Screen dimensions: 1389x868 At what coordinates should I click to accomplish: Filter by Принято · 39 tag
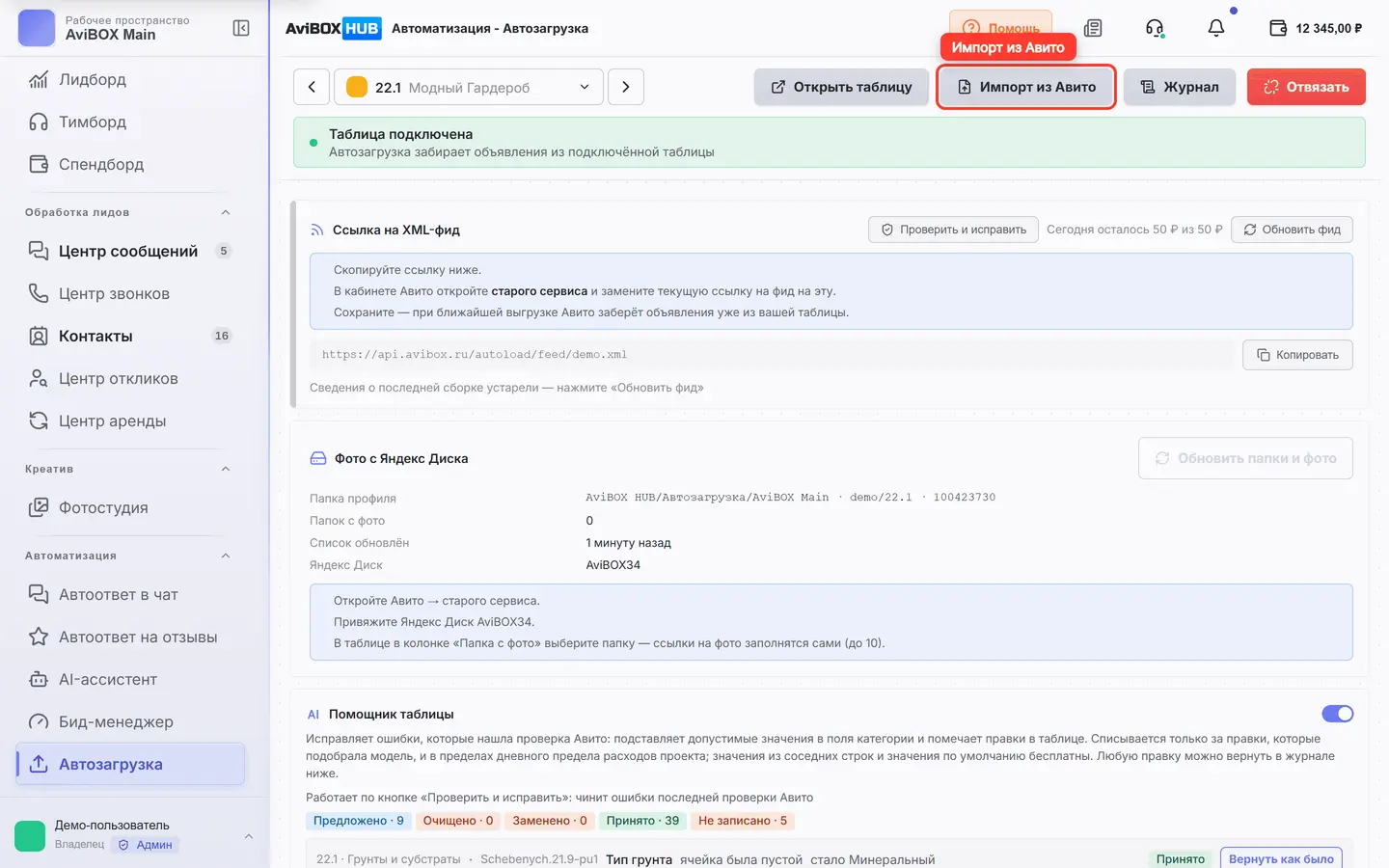642,821
